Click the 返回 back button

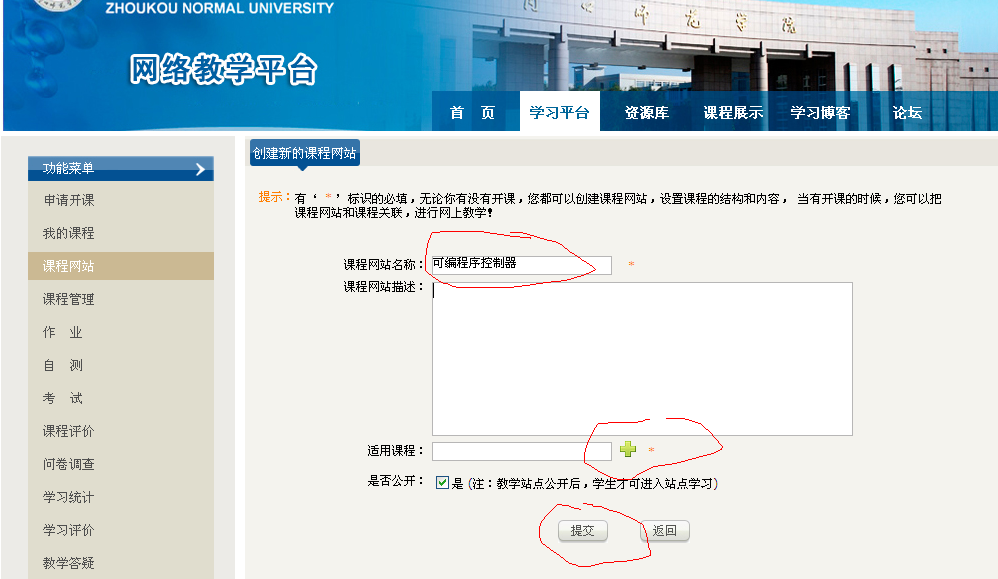(664, 531)
